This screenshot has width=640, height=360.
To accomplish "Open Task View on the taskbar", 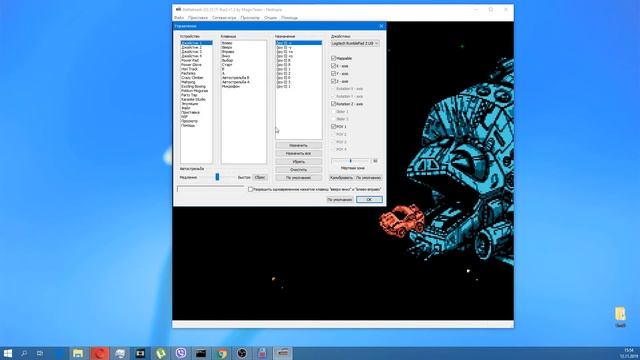I will 40,353.
